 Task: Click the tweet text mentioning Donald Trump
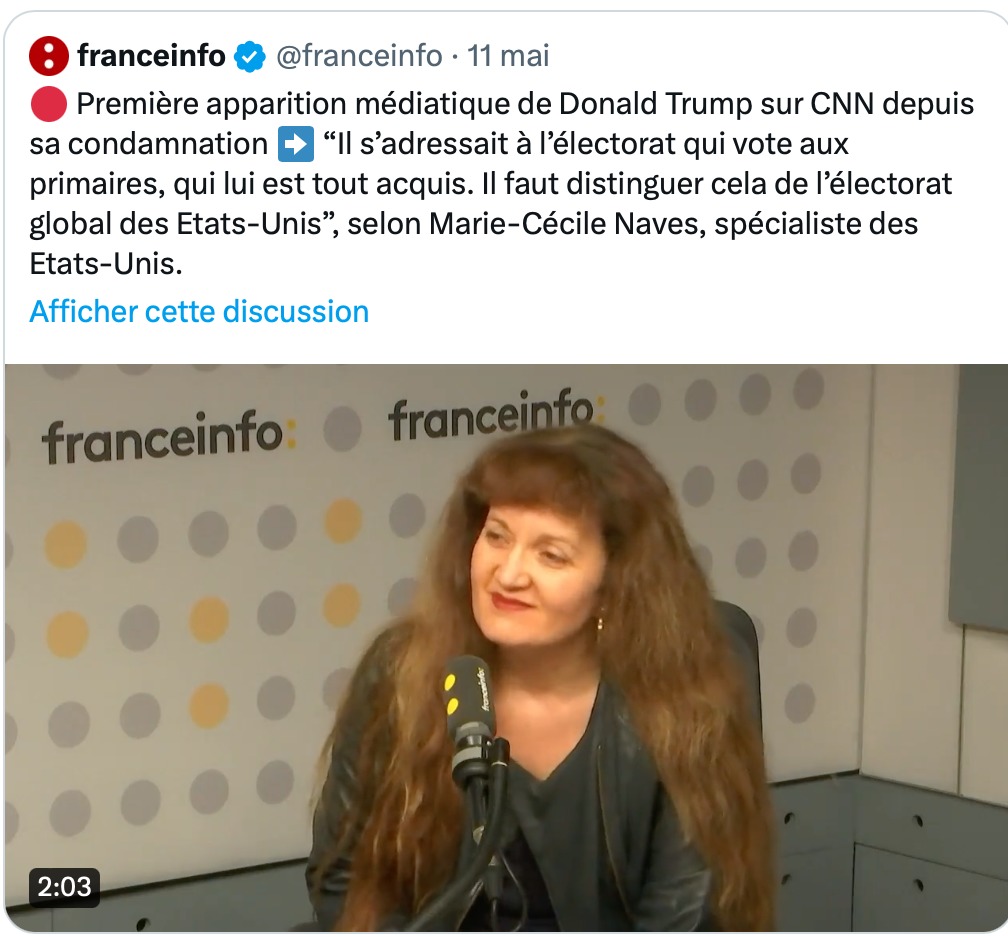pyautogui.click(x=501, y=184)
